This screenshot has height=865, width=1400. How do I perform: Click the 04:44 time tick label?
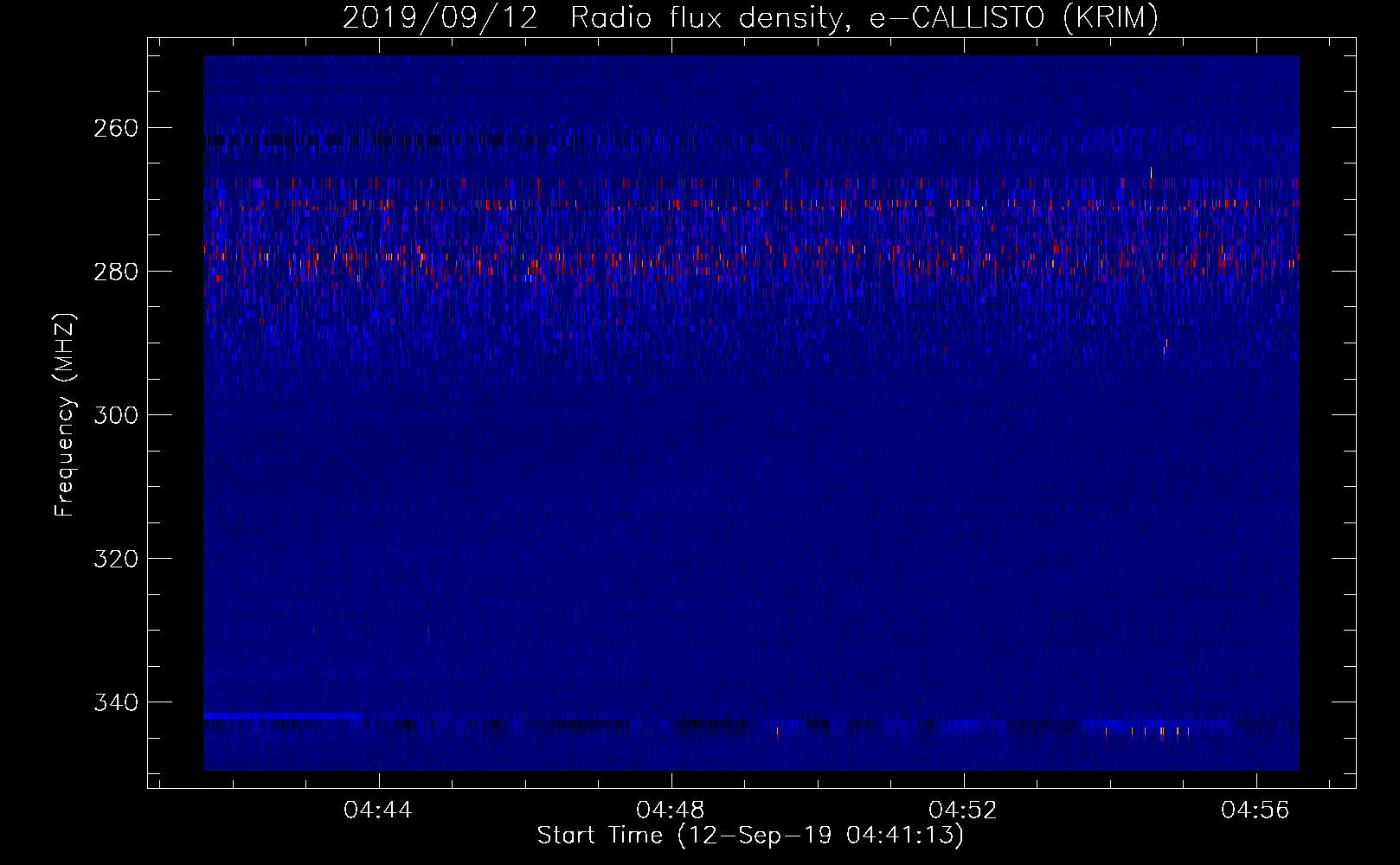click(378, 810)
